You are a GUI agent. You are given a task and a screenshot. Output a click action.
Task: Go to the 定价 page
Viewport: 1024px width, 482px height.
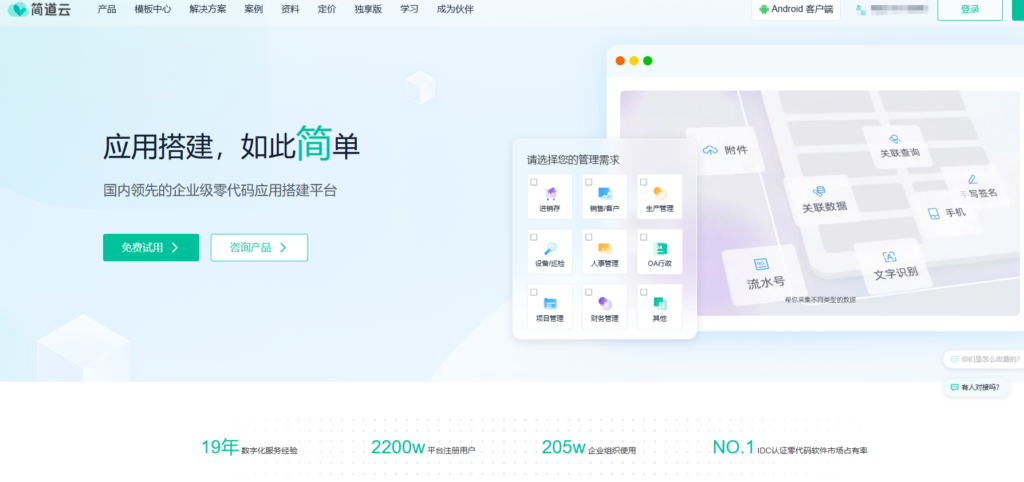point(327,9)
